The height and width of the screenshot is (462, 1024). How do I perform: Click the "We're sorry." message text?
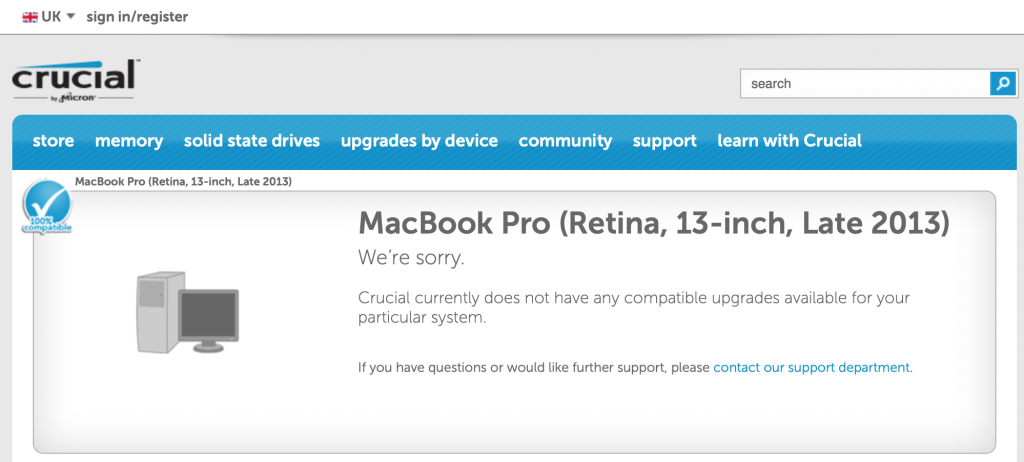(412, 258)
